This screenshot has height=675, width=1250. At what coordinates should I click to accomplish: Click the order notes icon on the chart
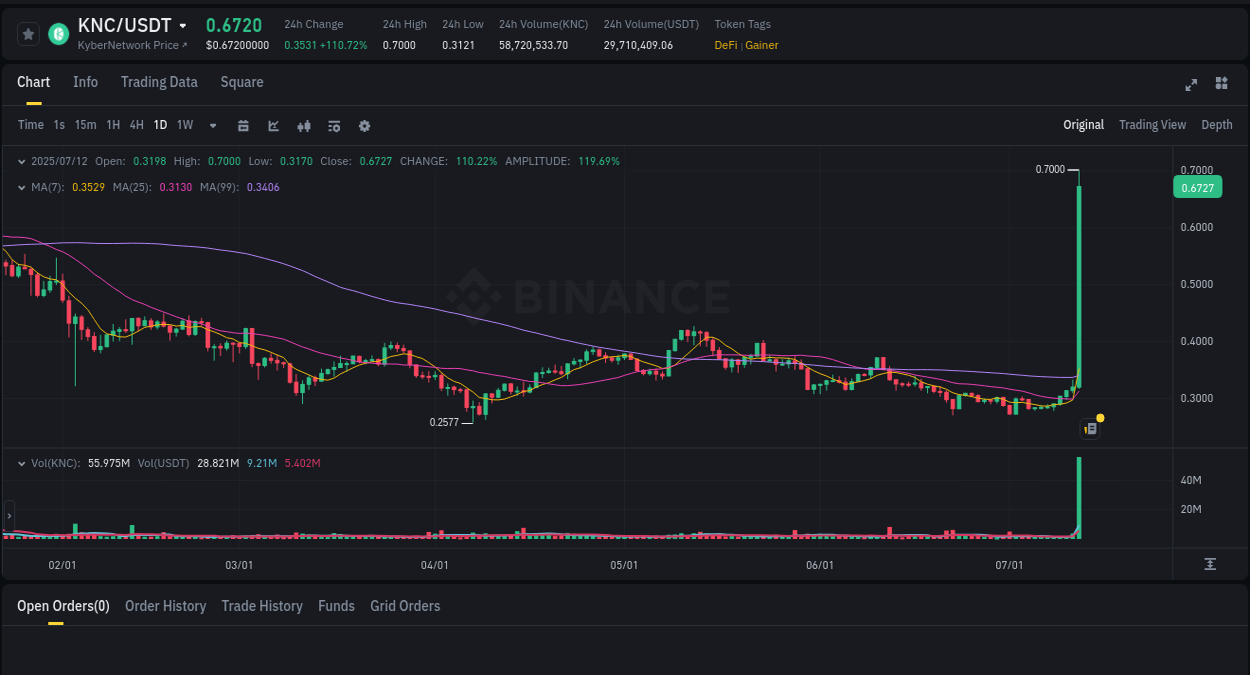1089,427
